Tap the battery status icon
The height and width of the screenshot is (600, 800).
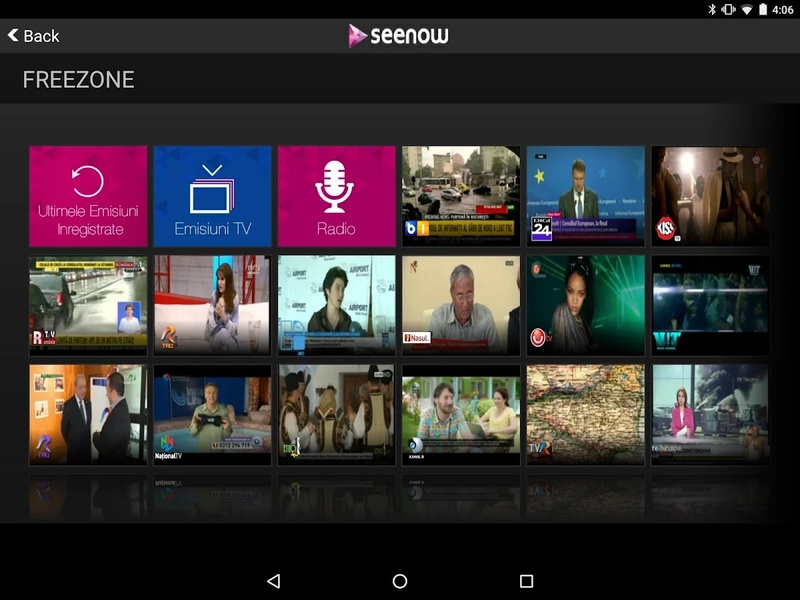tap(763, 9)
